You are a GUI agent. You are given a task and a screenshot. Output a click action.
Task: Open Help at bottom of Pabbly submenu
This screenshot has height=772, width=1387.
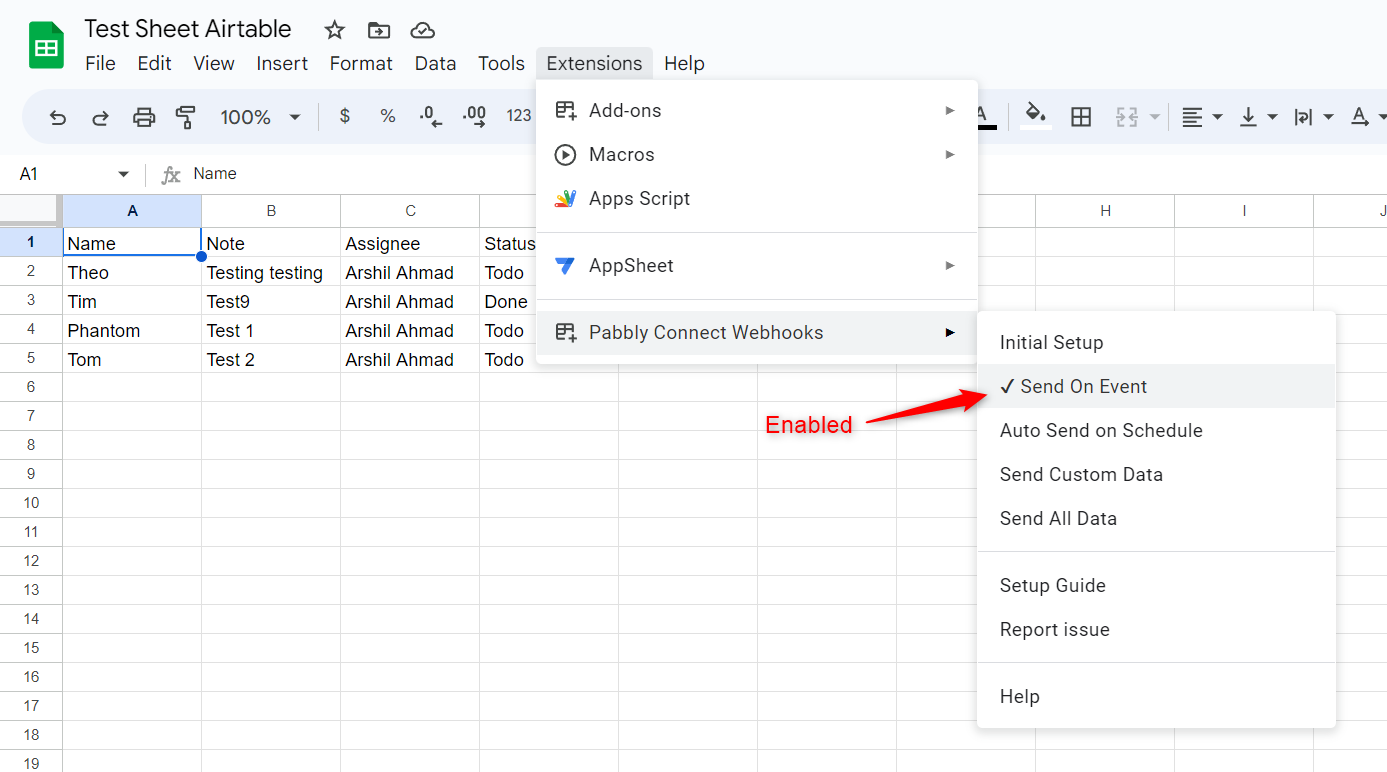point(1156,696)
